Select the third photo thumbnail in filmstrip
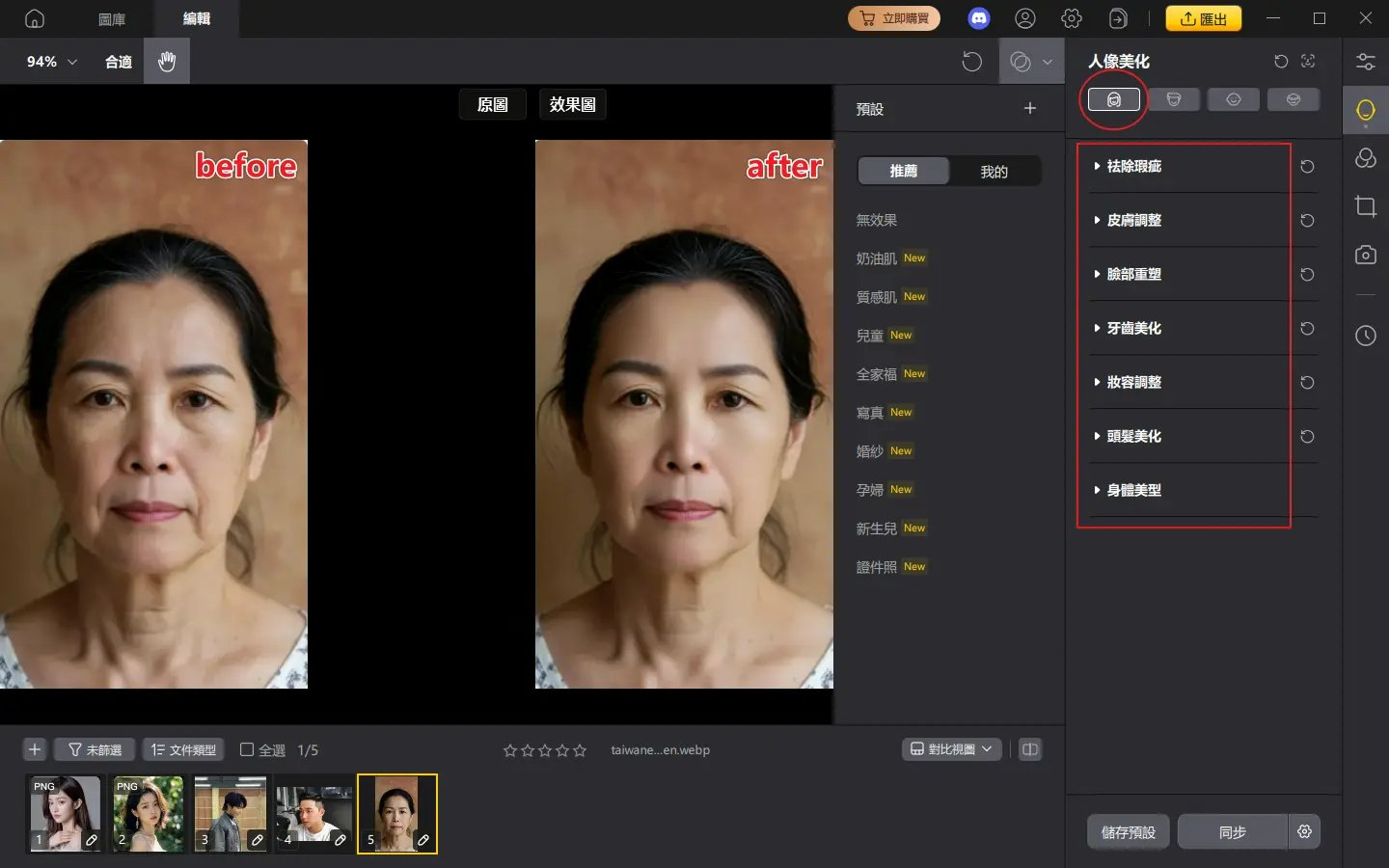Image resolution: width=1389 pixels, height=868 pixels. pyautogui.click(x=231, y=814)
